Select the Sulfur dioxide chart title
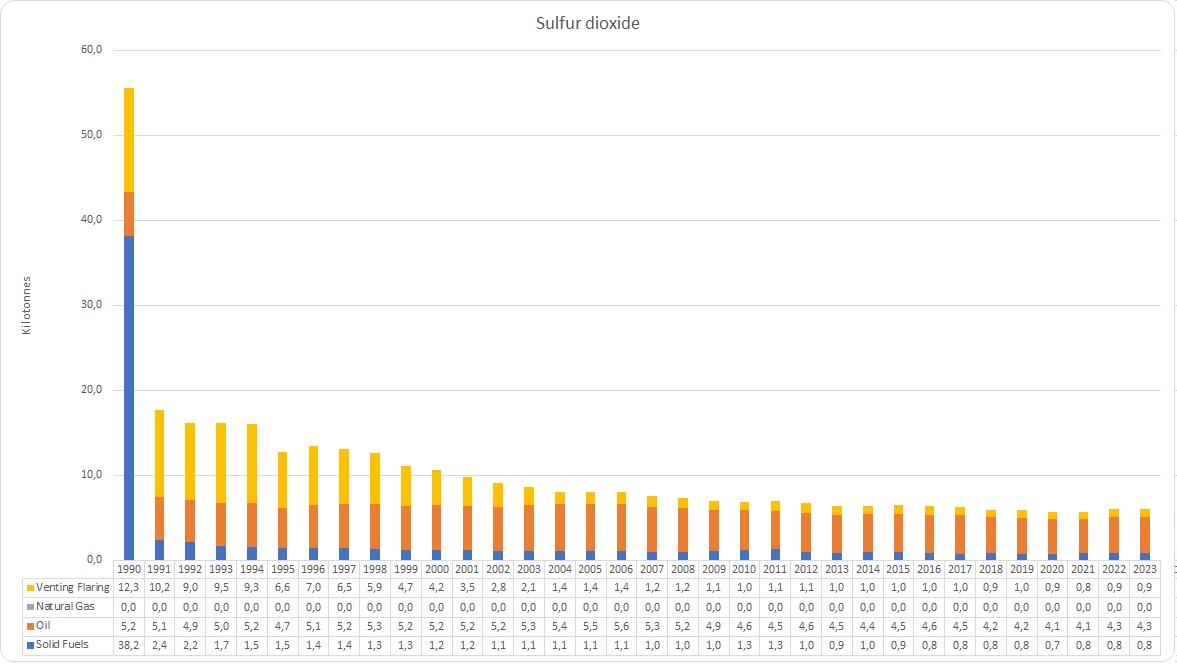Viewport: 1177px width, 665px height. [588, 23]
